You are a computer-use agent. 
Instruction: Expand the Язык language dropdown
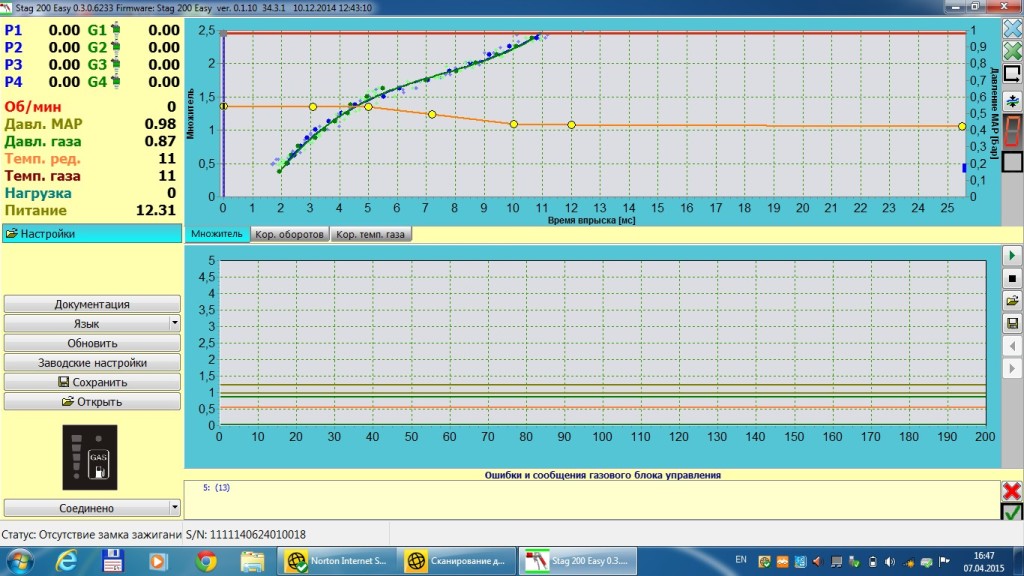[x=174, y=324]
